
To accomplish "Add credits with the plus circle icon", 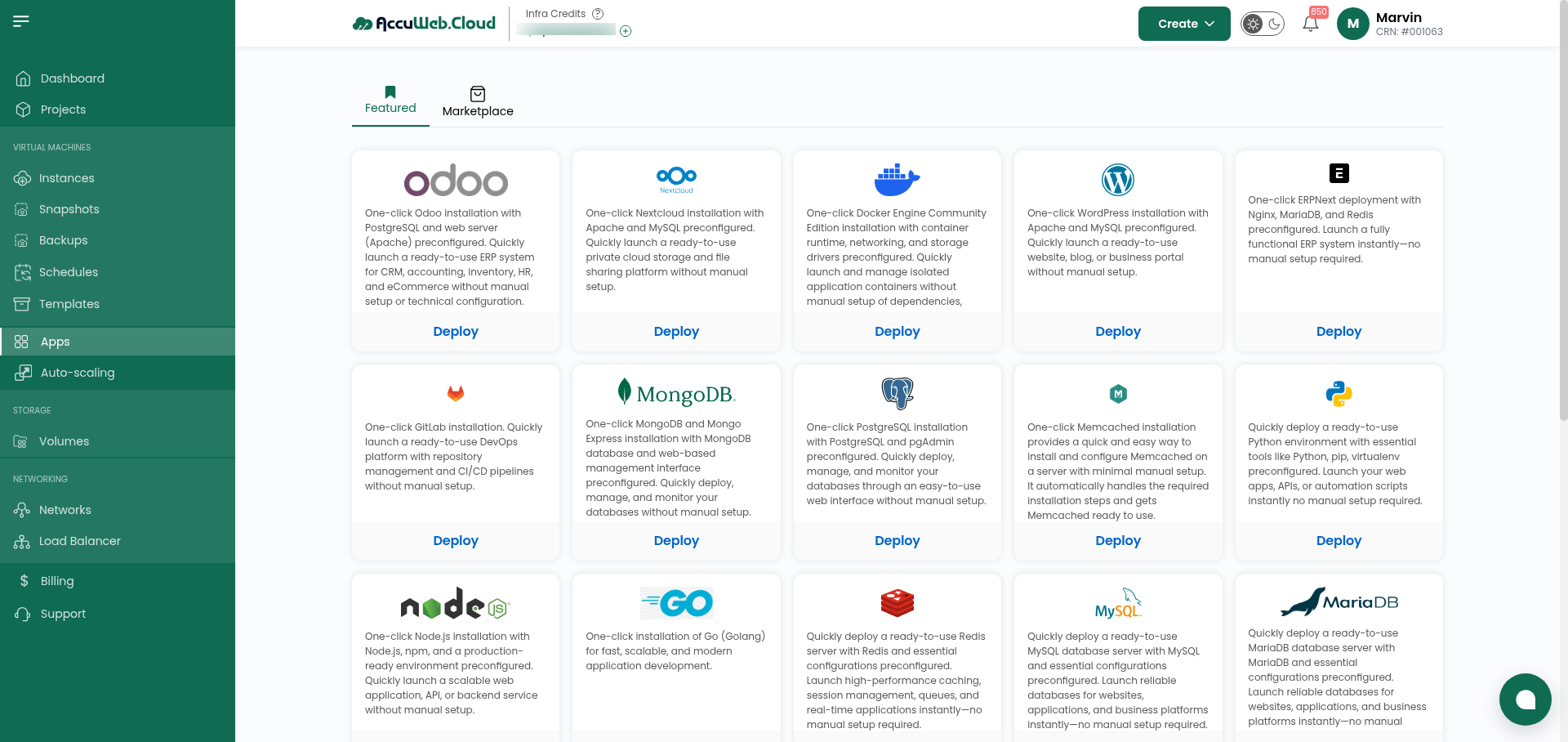I will point(626,31).
